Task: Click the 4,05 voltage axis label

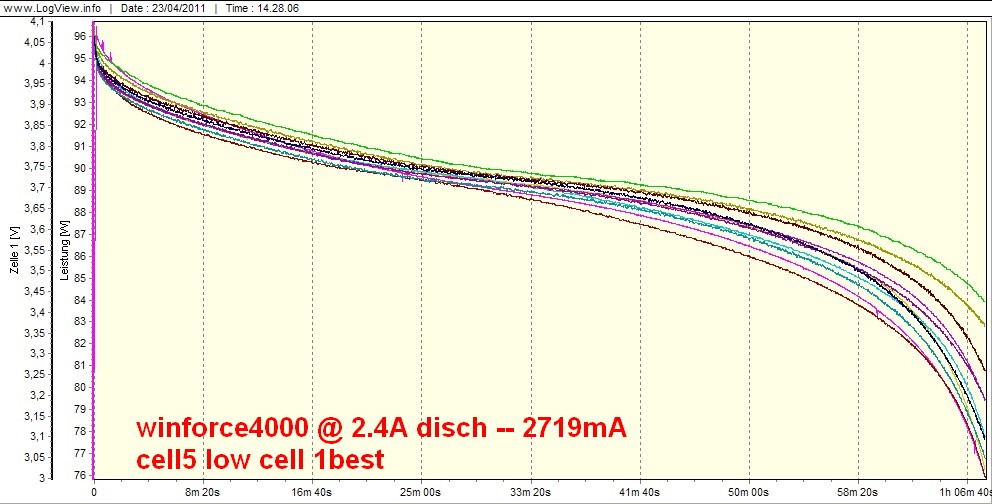Action: 35,42
